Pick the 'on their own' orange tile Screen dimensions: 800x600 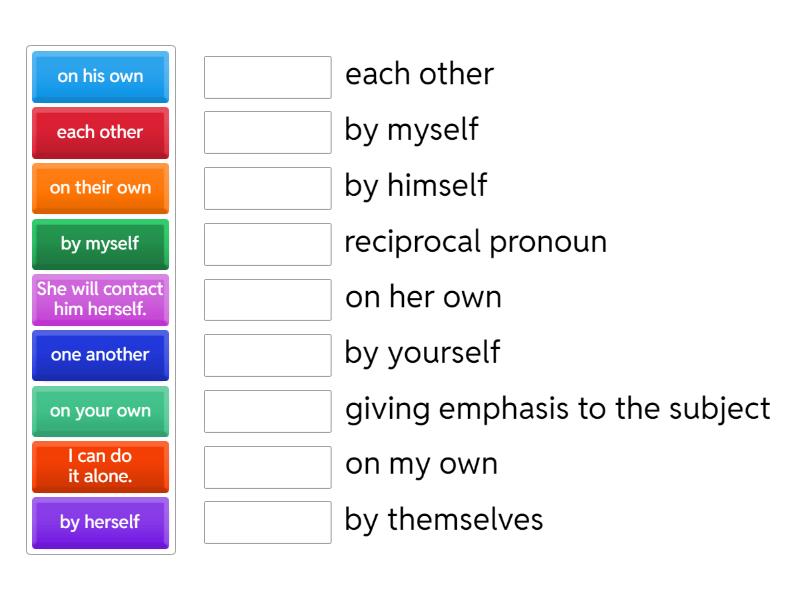(100, 188)
